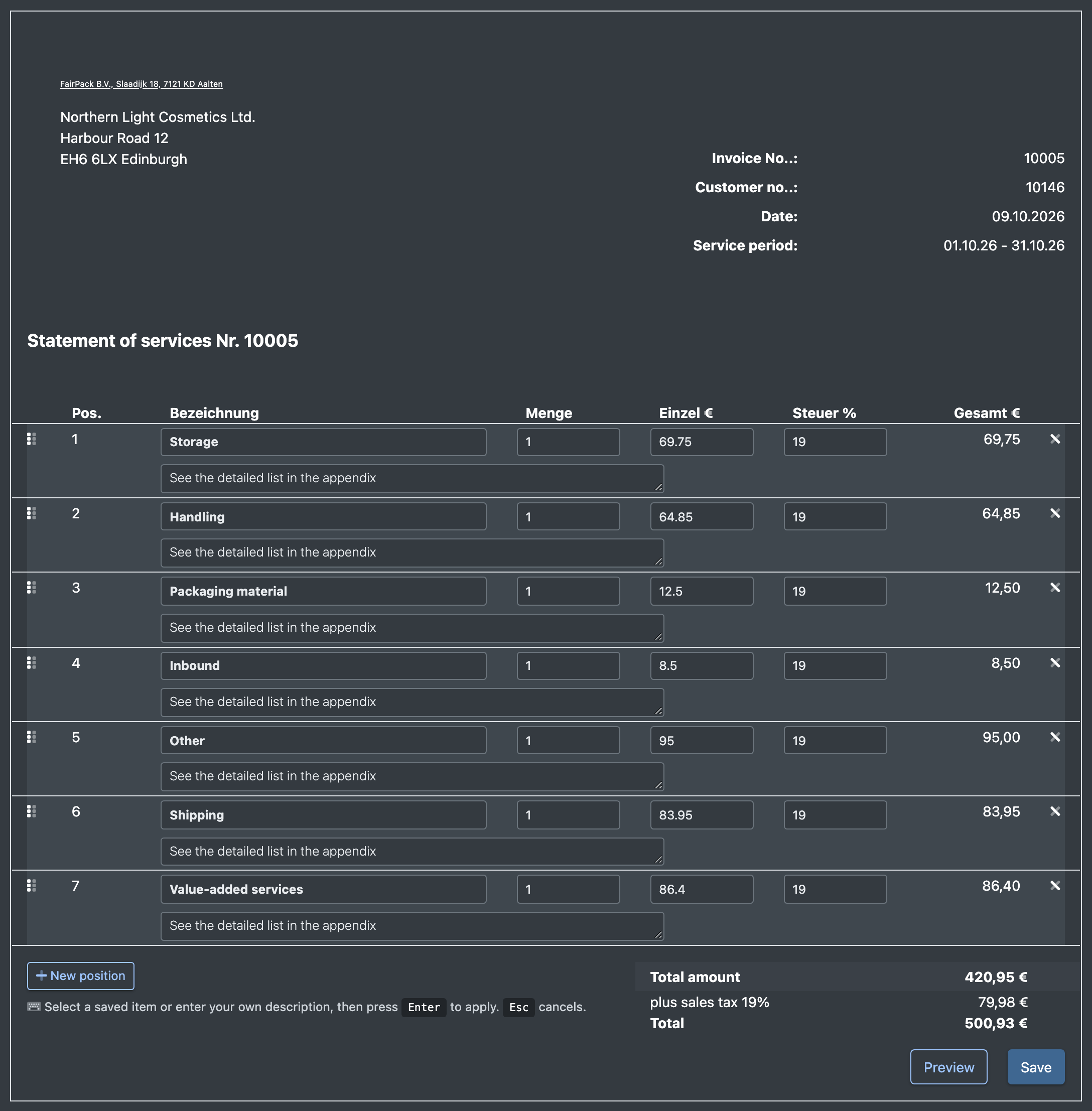
Task: Select Northern Light Cosmetics Ltd. recipient name
Action: click(158, 117)
